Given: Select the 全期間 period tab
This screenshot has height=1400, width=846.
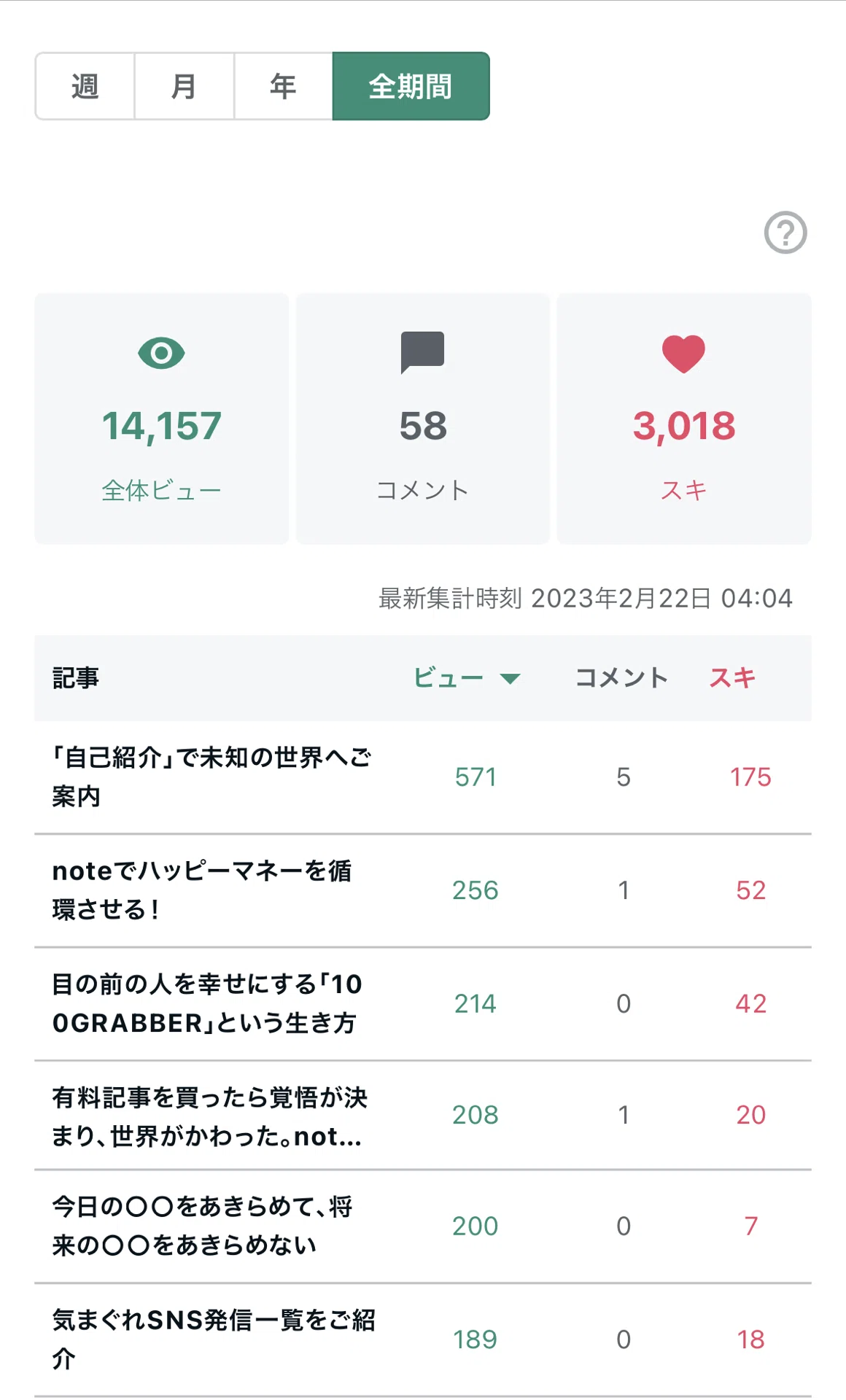Looking at the screenshot, I should tap(411, 86).
